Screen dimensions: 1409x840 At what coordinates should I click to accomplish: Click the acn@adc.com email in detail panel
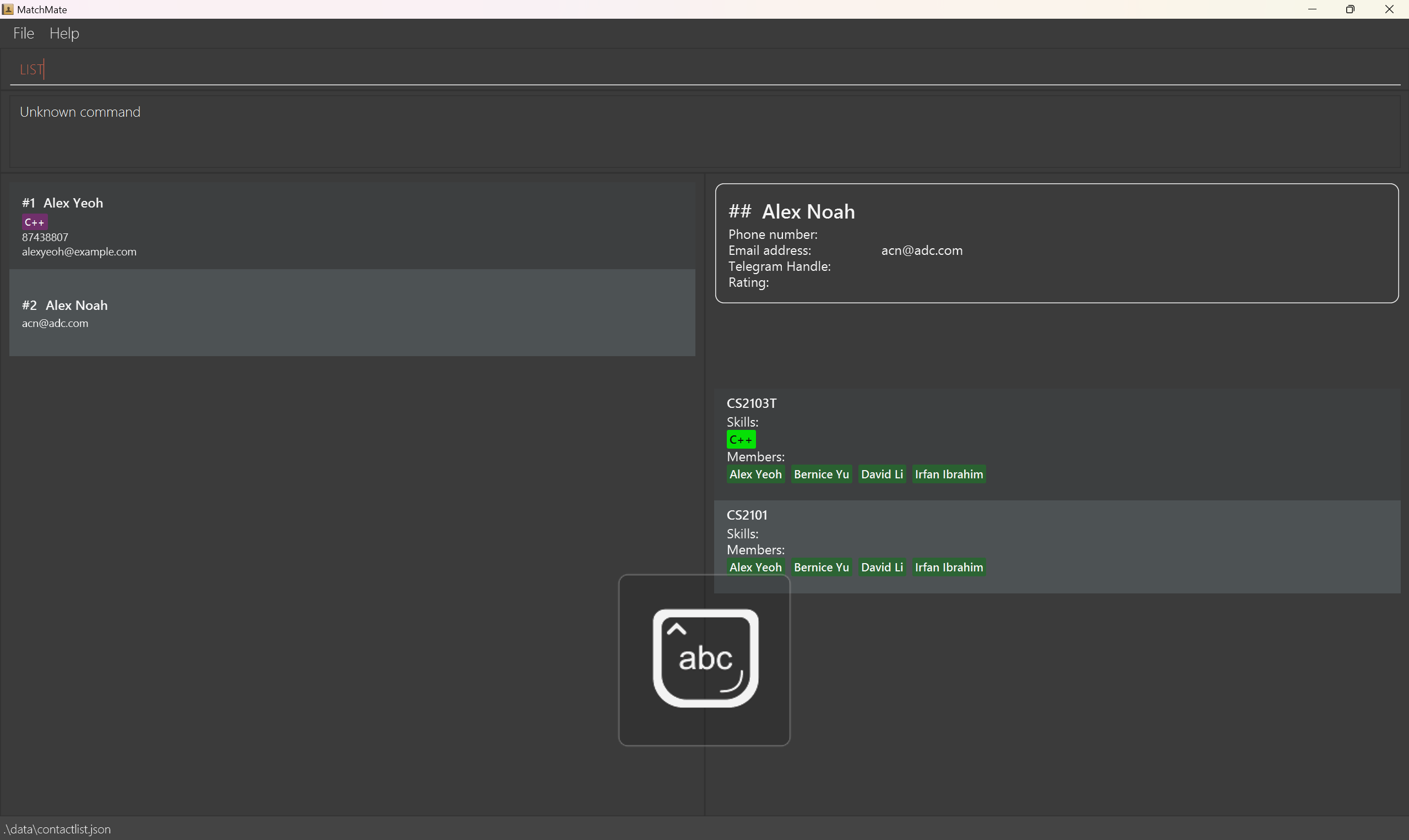click(921, 250)
